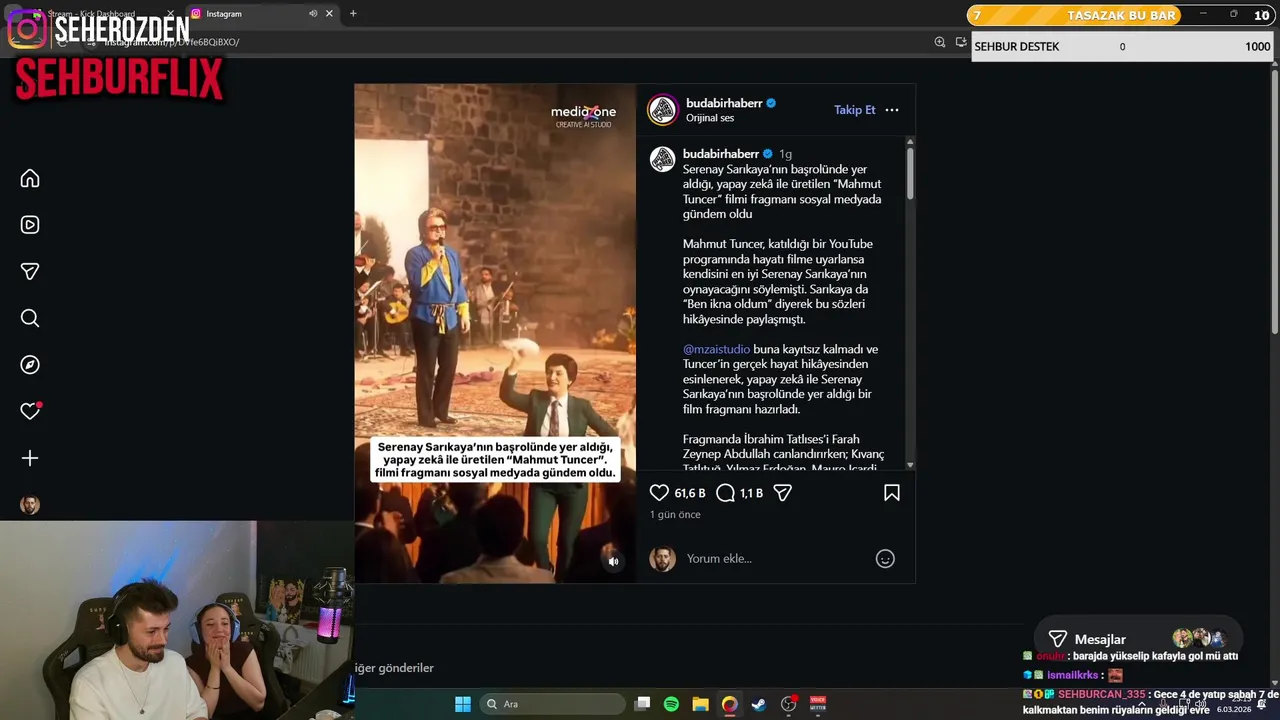Go to the Instagram Home icon
This screenshot has height=720, width=1280.
point(30,178)
